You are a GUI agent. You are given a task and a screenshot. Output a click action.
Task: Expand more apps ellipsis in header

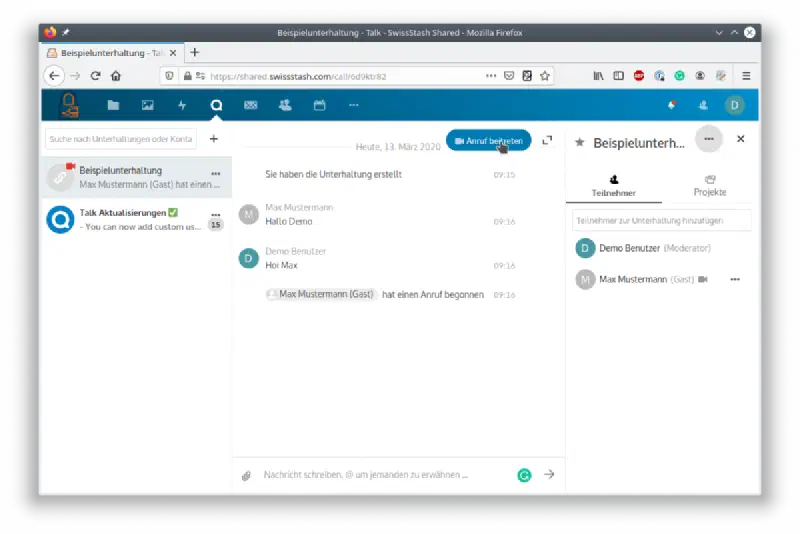354,105
